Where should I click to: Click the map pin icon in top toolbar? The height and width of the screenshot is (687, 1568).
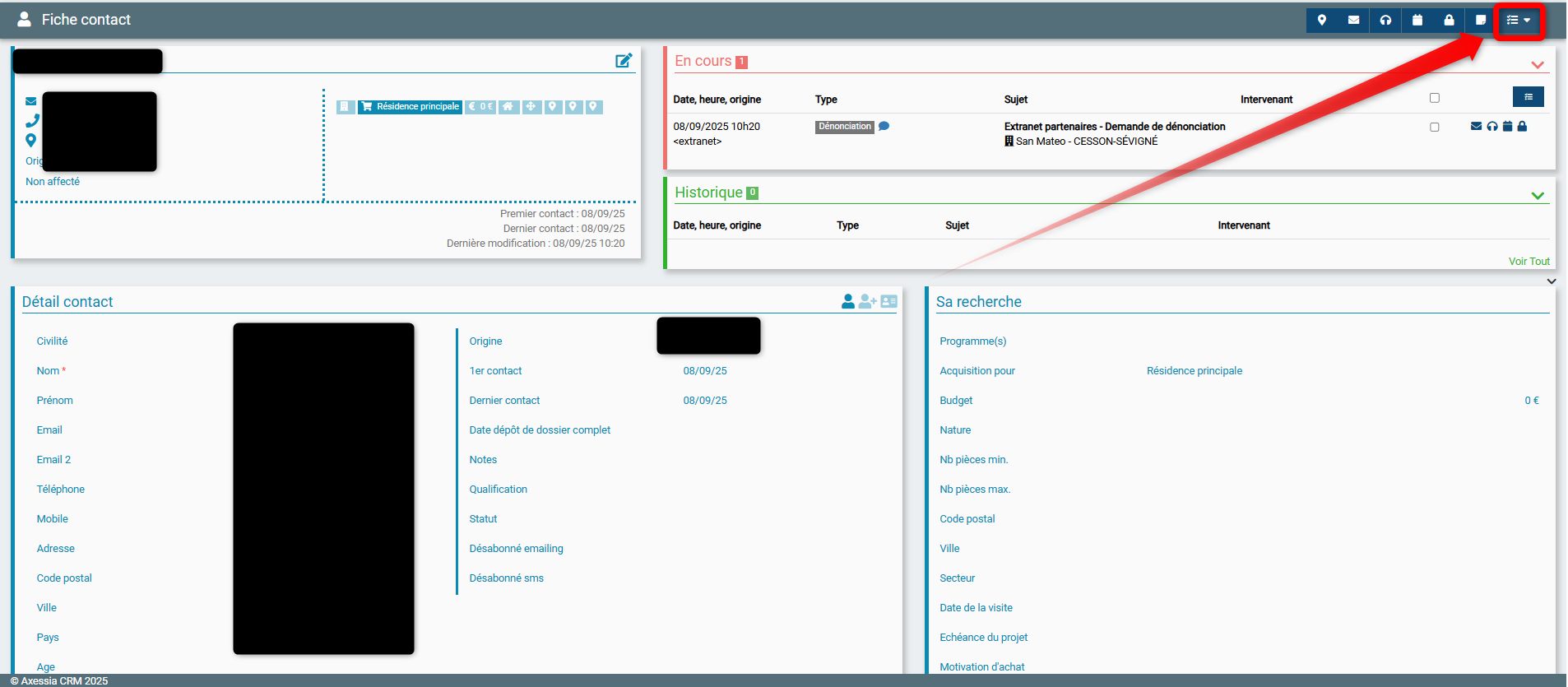point(1322,21)
